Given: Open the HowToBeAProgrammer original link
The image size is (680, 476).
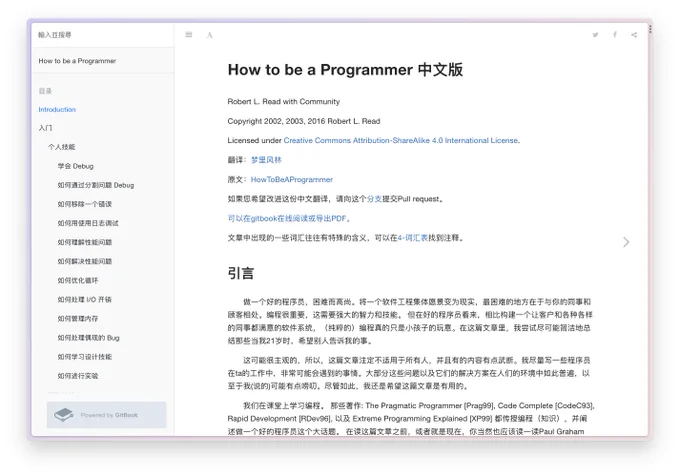Looking at the screenshot, I should click(292, 179).
